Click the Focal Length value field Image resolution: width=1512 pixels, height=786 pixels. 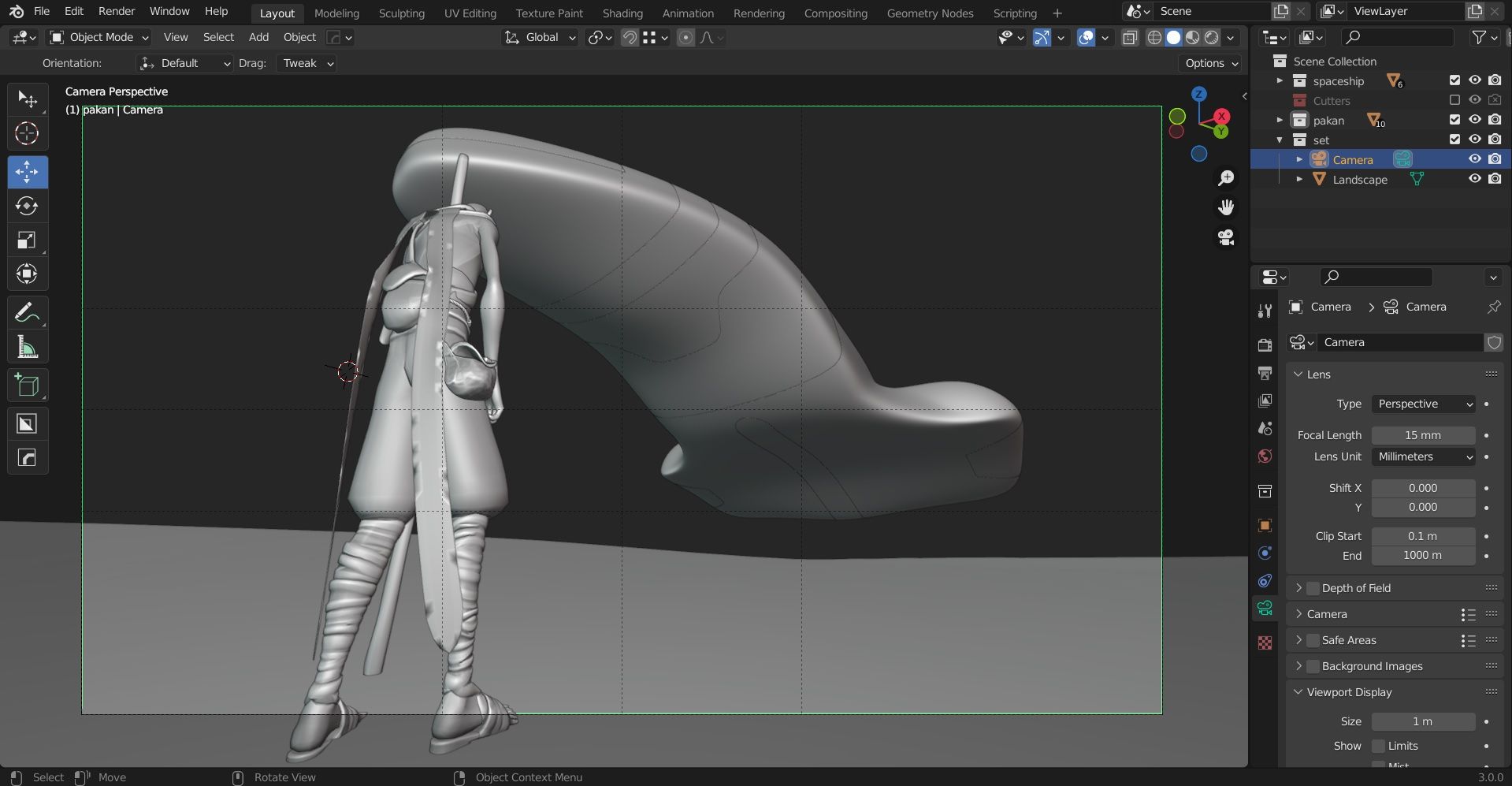[1423, 435]
